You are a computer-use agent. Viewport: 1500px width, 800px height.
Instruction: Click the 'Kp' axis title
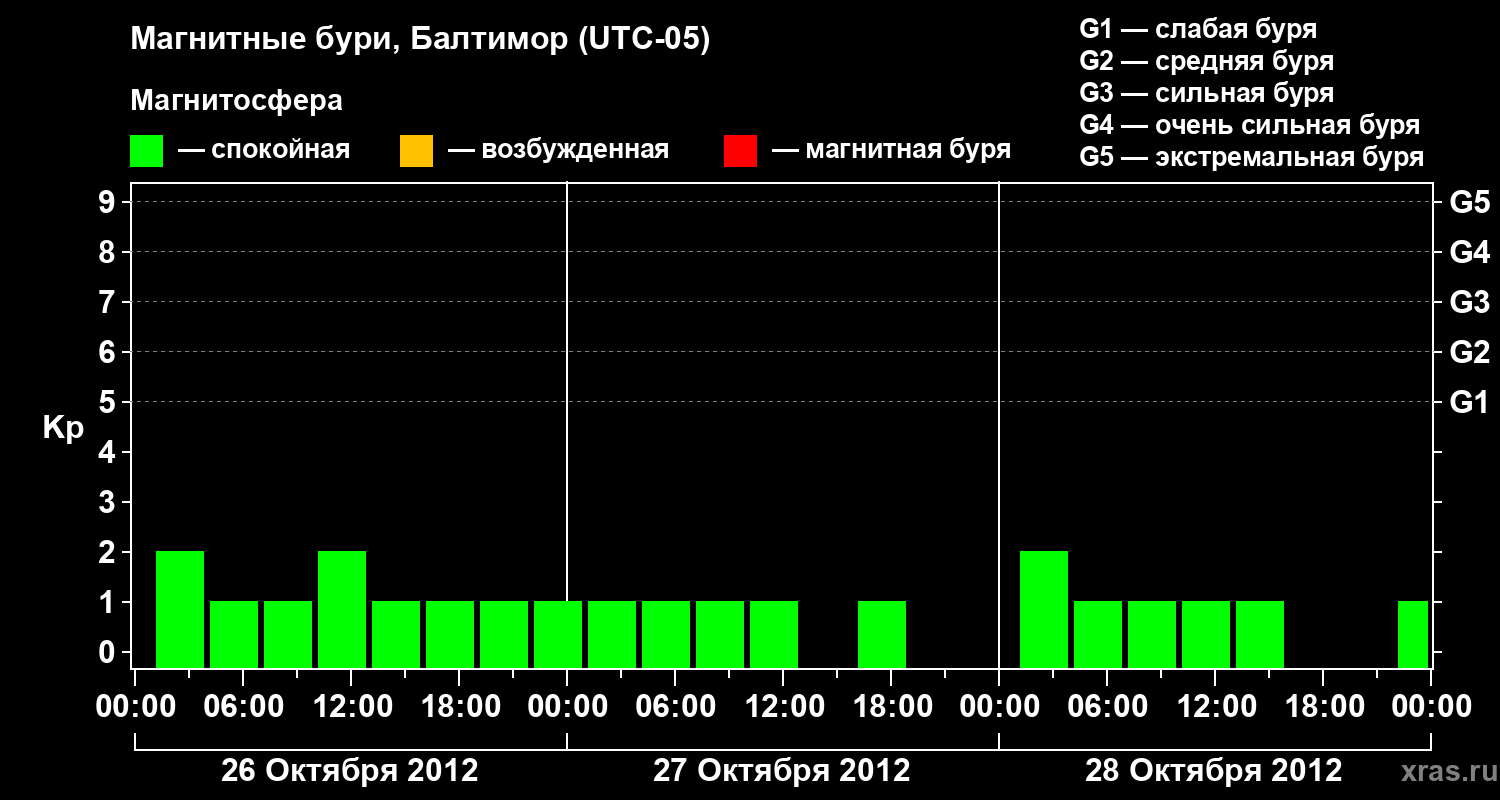[x=63, y=429]
